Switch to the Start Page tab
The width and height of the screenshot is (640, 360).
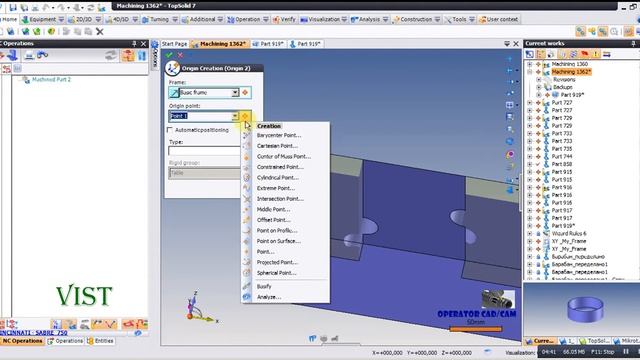(174, 44)
